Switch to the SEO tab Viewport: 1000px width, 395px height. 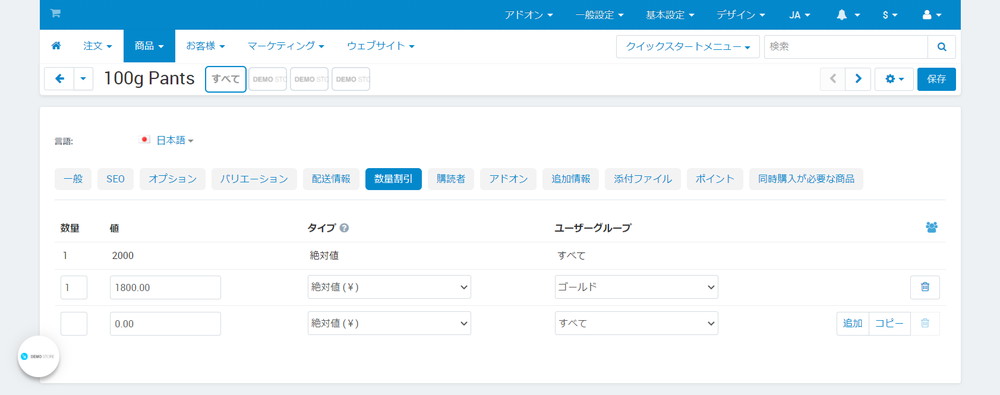[x=115, y=179]
